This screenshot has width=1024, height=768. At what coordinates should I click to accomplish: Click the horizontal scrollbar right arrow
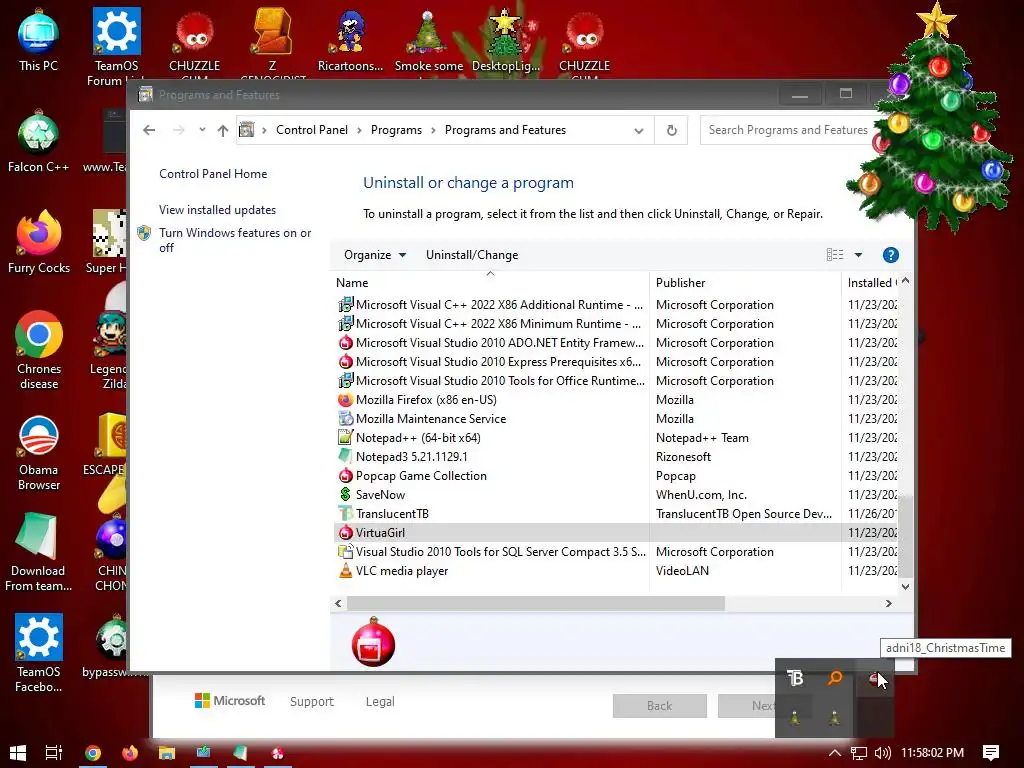[888, 603]
